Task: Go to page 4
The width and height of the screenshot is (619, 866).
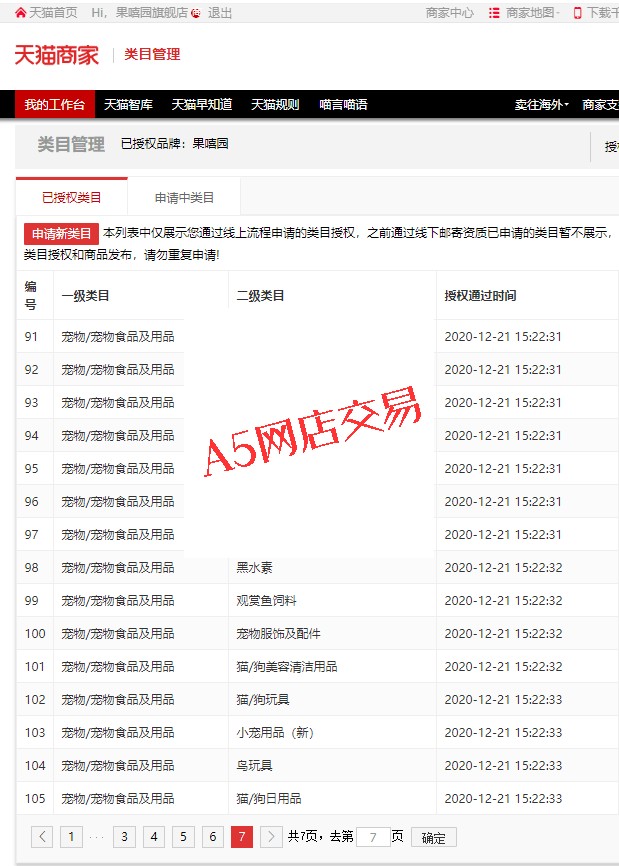Action: point(154,837)
